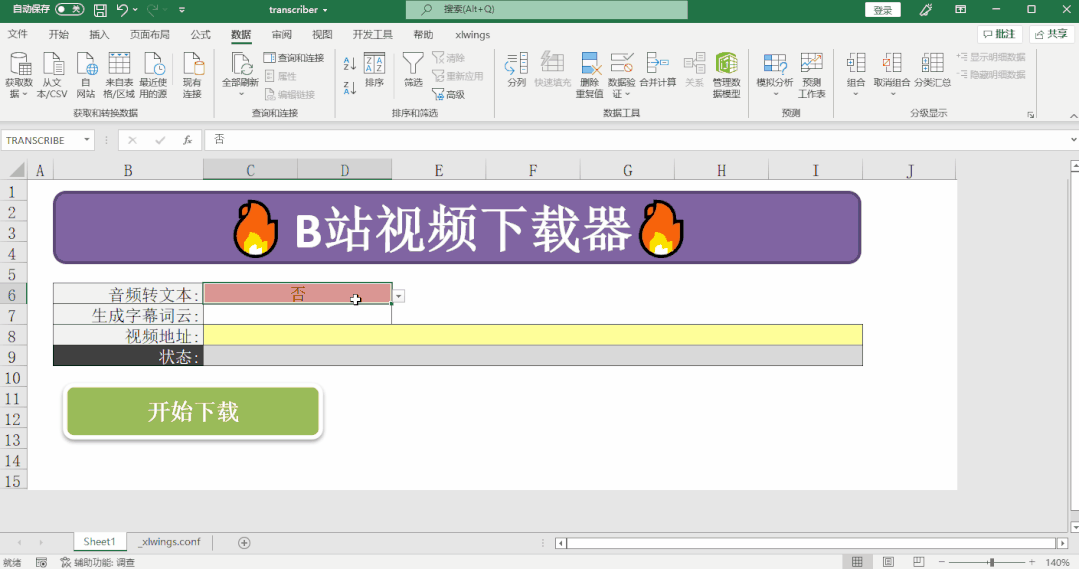Open the dropdown arrow beside cell C6
Viewport: 1079px width, 569px height.
[398, 296]
